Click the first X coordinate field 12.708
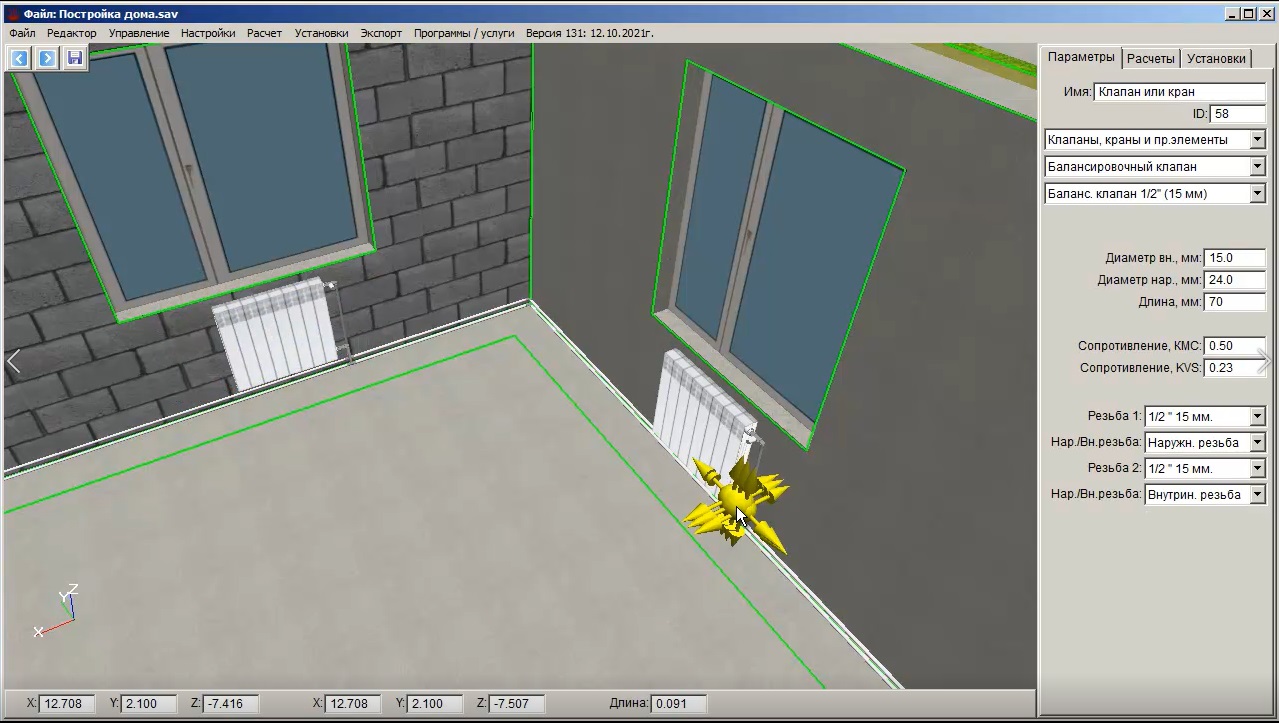This screenshot has height=723, width=1279. point(69,704)
